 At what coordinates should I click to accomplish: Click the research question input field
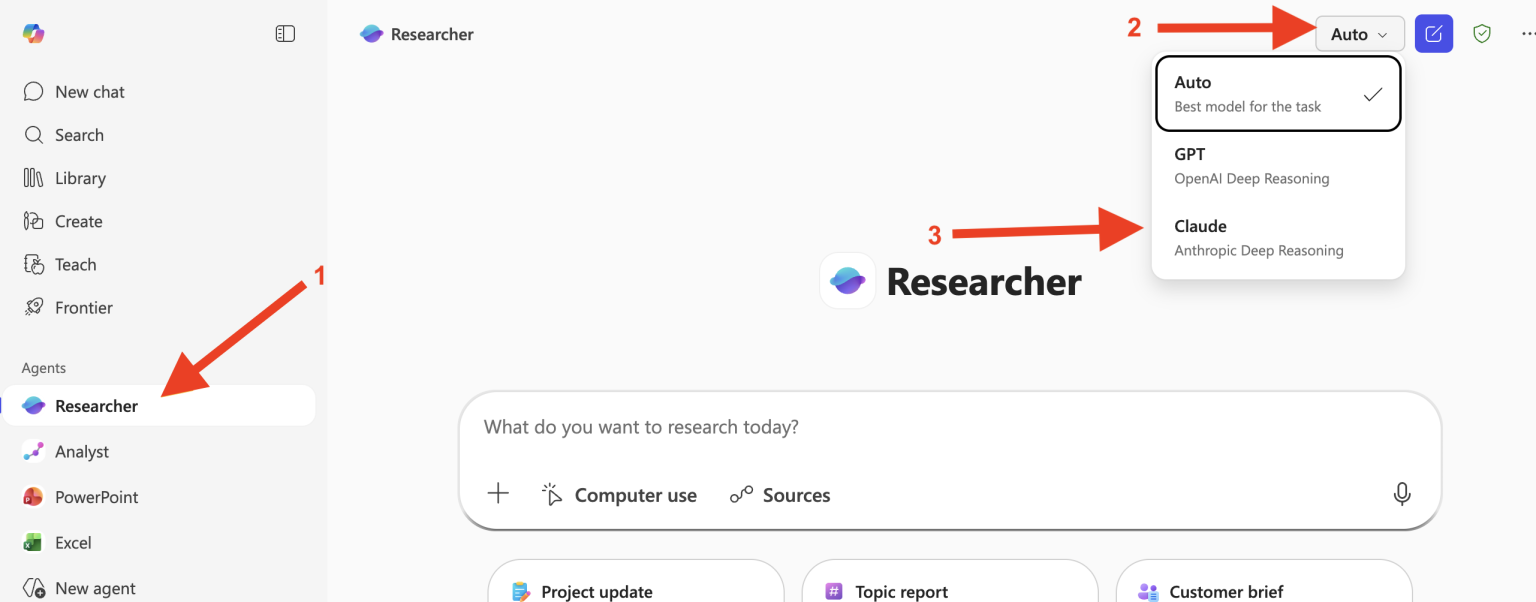[x=949, y=427]
